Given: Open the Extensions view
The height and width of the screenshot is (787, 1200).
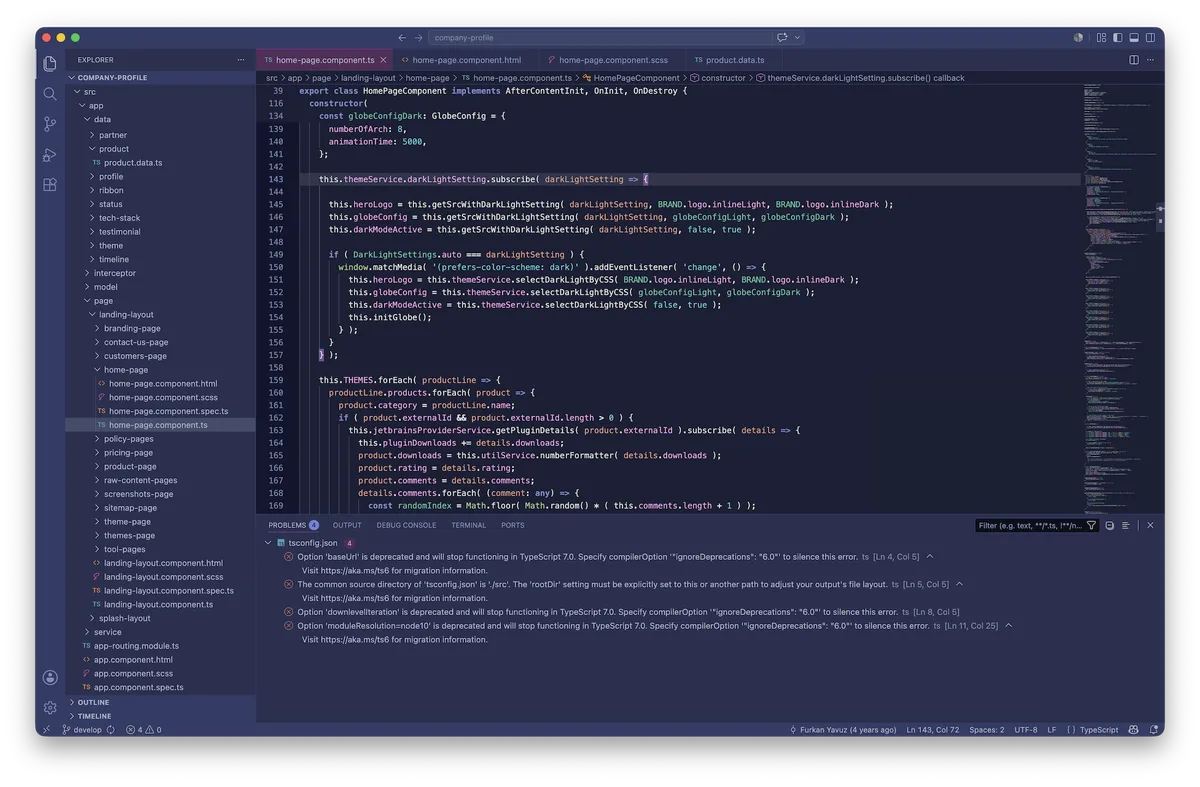Looking at the screenshot, I should (50, 185).
